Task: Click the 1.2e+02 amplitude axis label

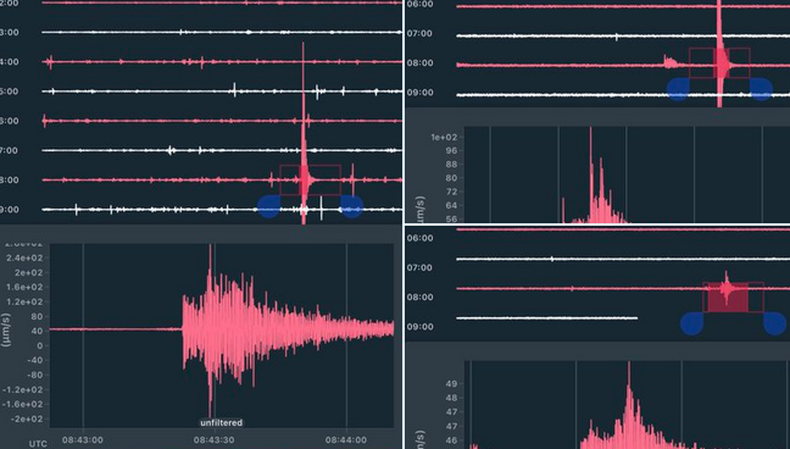Action: click(25, 302)
